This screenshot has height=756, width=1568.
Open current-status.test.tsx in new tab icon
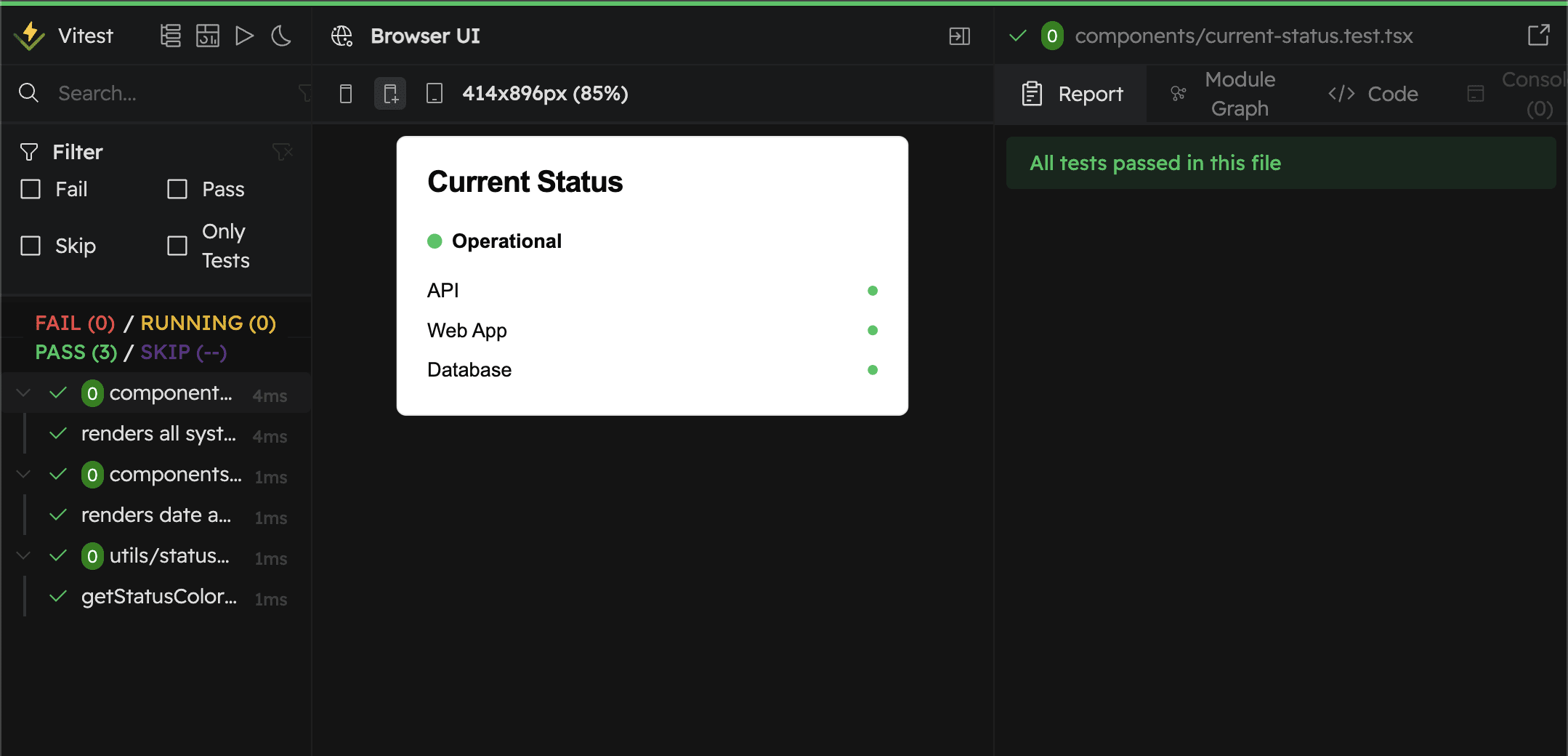coord(1538,35)
